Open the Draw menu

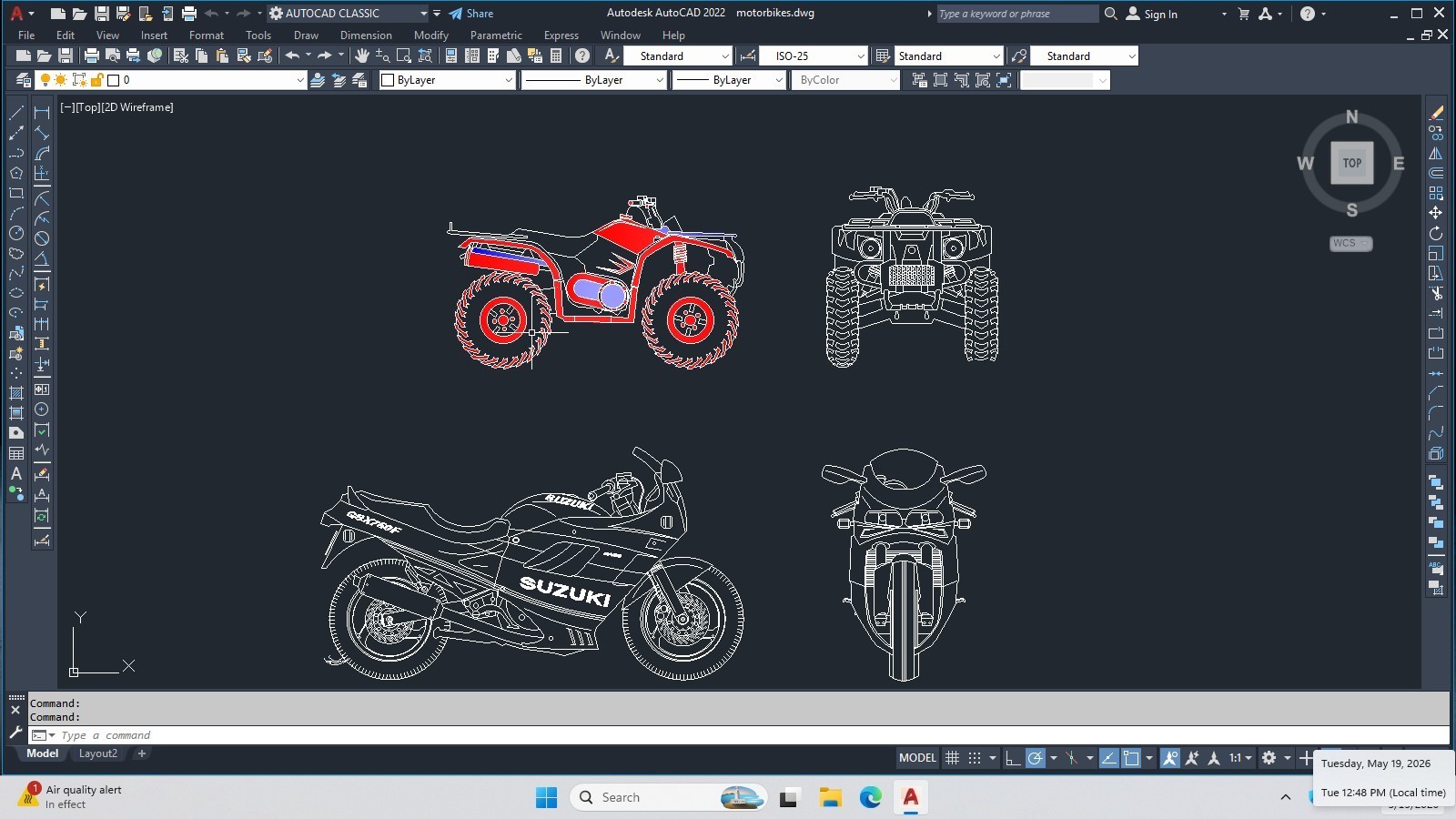point(306,35)
